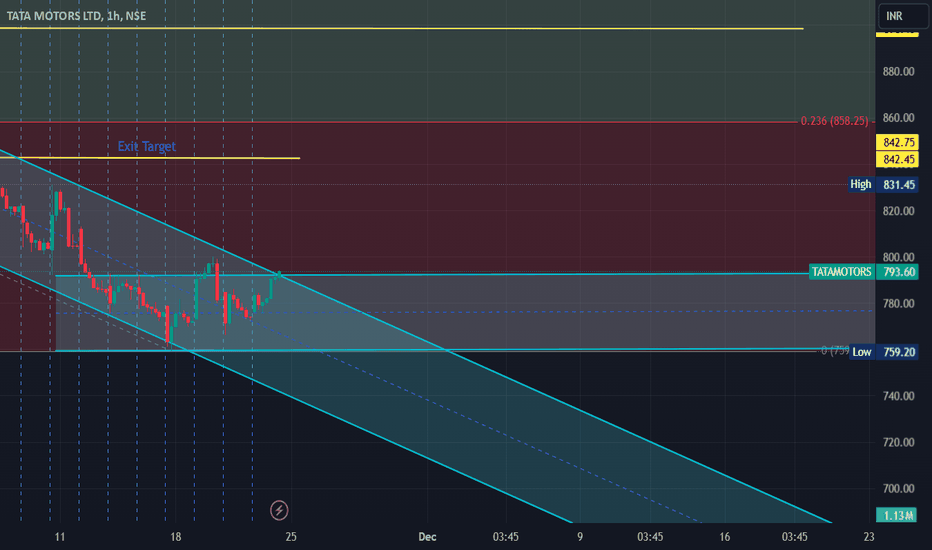The width and height of the screenshot is (932, 550).
Task: Click the High 831.45 price label
Action: click(x=883, y=184)
